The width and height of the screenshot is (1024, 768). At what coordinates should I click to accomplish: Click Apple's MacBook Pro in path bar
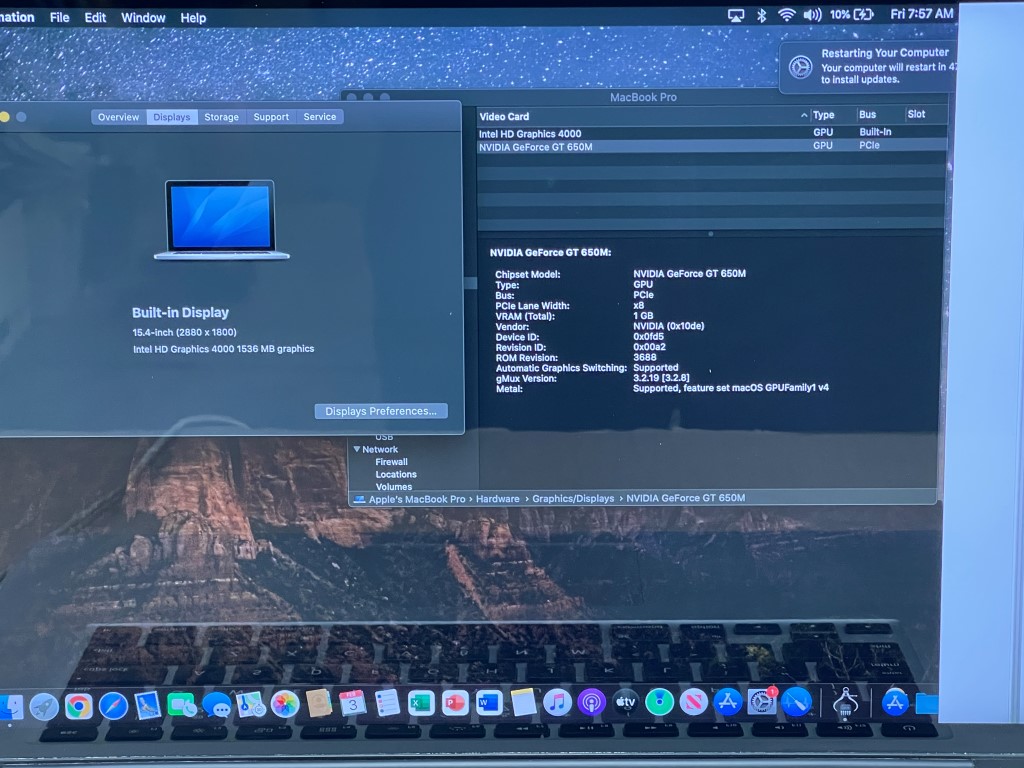pos(417,499)
